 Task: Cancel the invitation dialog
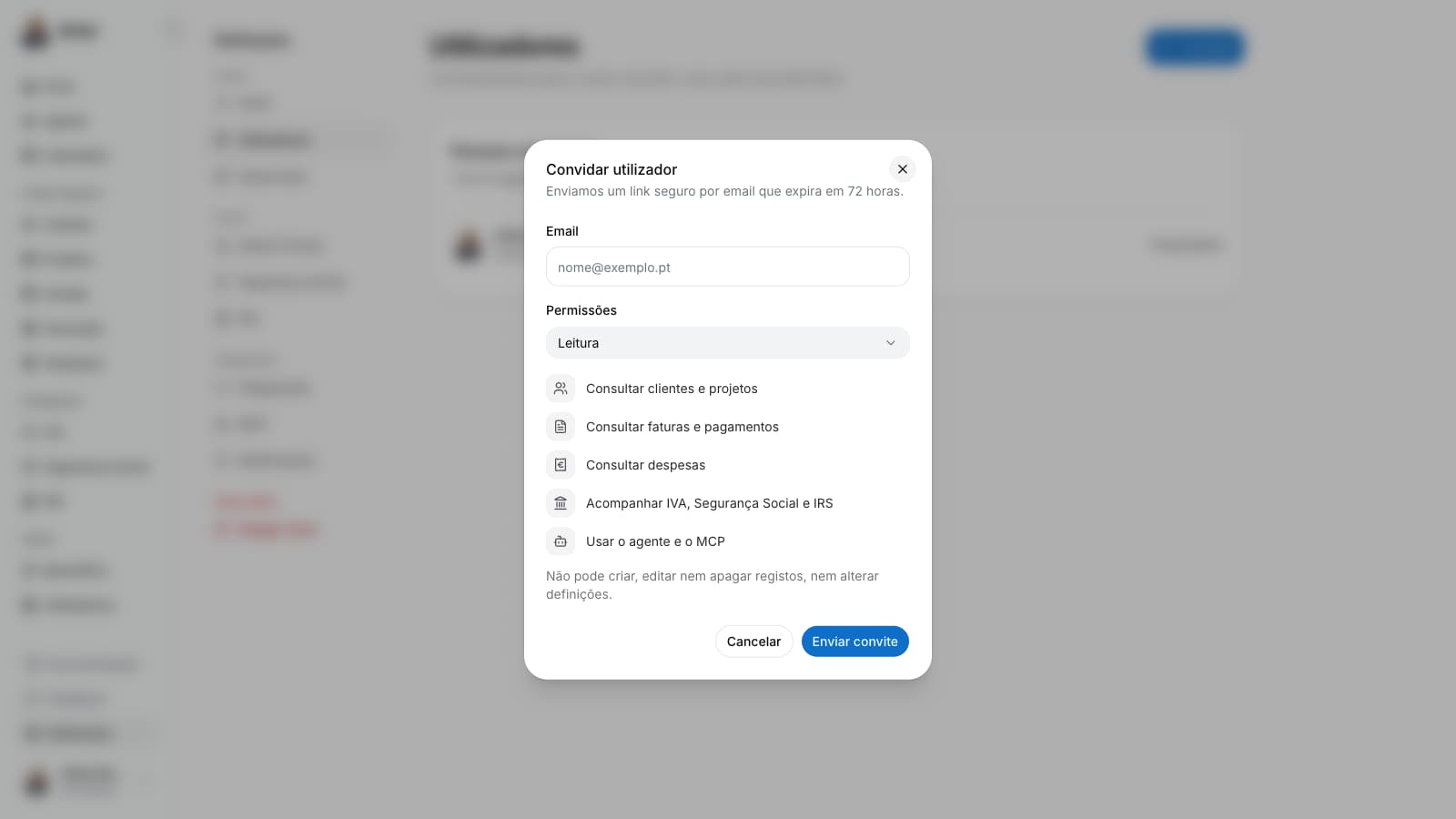753,642
